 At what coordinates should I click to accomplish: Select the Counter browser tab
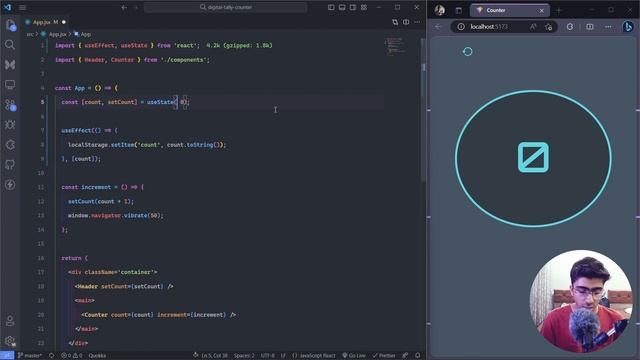[x=509, y=10]
